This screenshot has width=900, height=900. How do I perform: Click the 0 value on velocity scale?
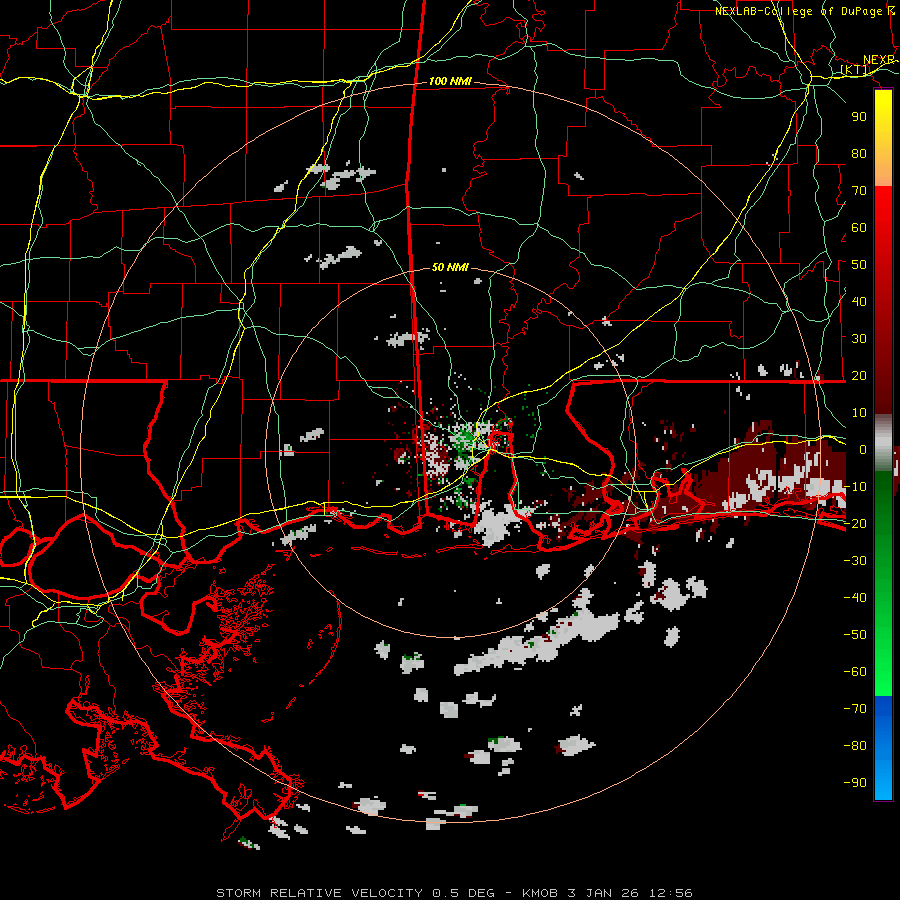click(x=863, y=449)
